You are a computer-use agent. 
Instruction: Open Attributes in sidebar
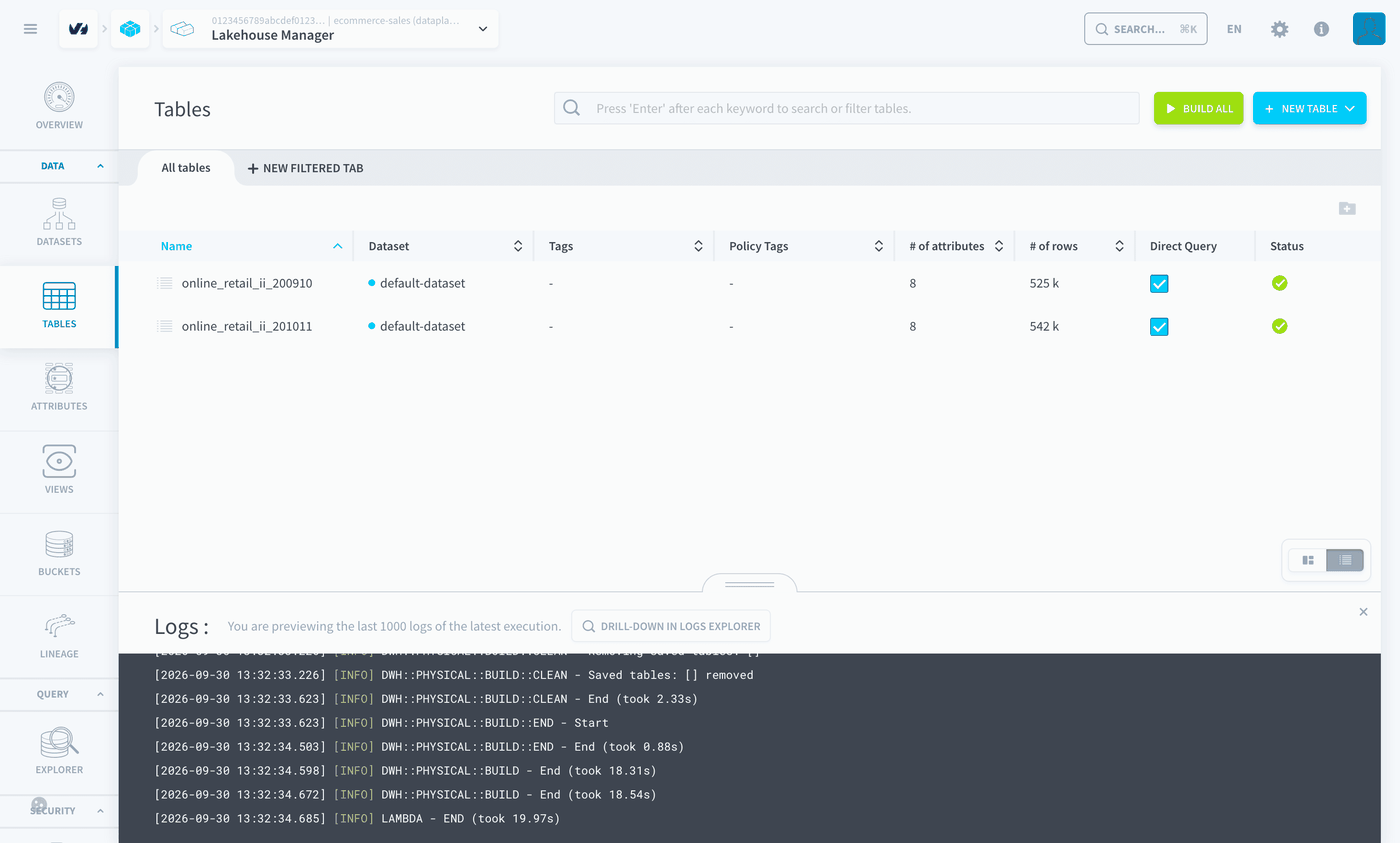pos(59,388)
